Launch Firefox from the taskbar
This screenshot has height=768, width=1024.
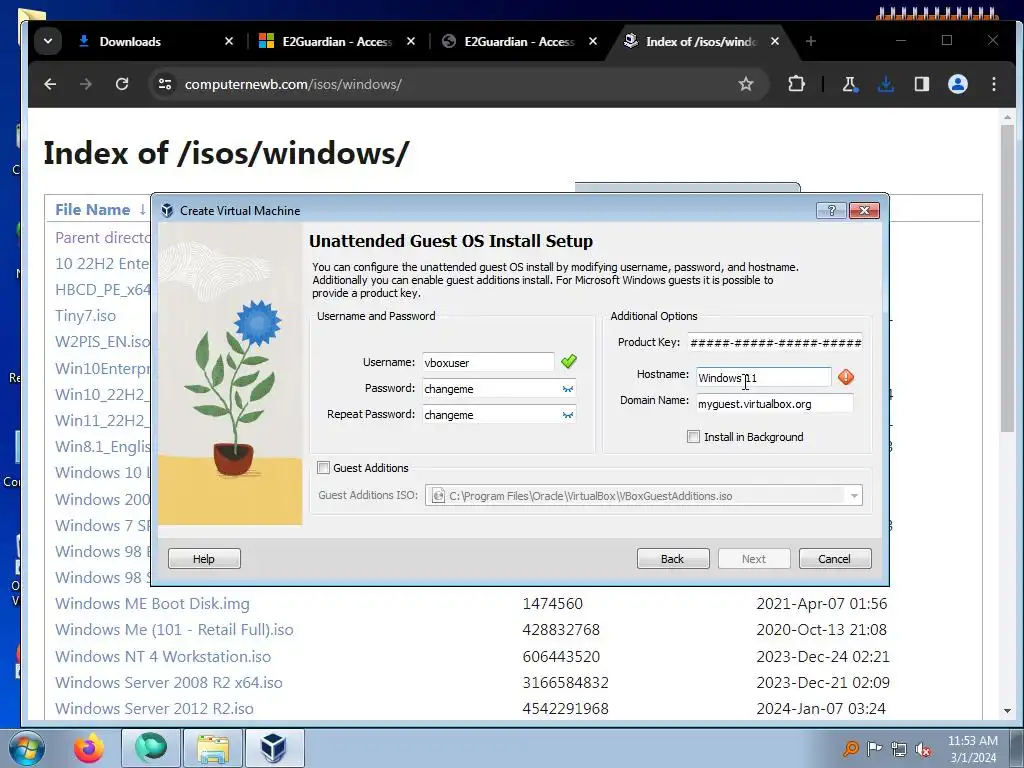click(x=89, y=748)
